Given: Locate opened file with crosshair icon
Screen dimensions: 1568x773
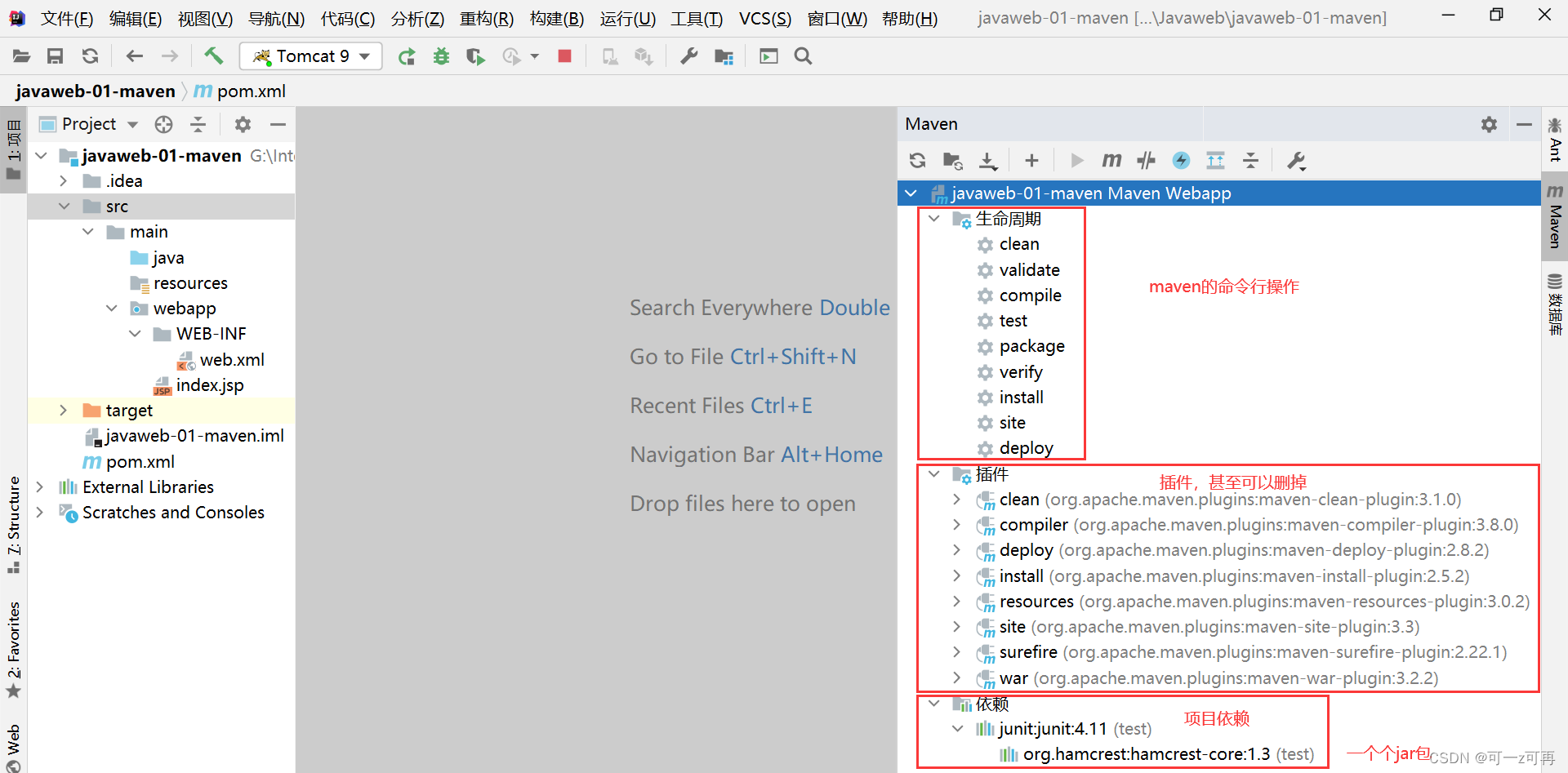Looking at the screenshot, I should (163, 124).
